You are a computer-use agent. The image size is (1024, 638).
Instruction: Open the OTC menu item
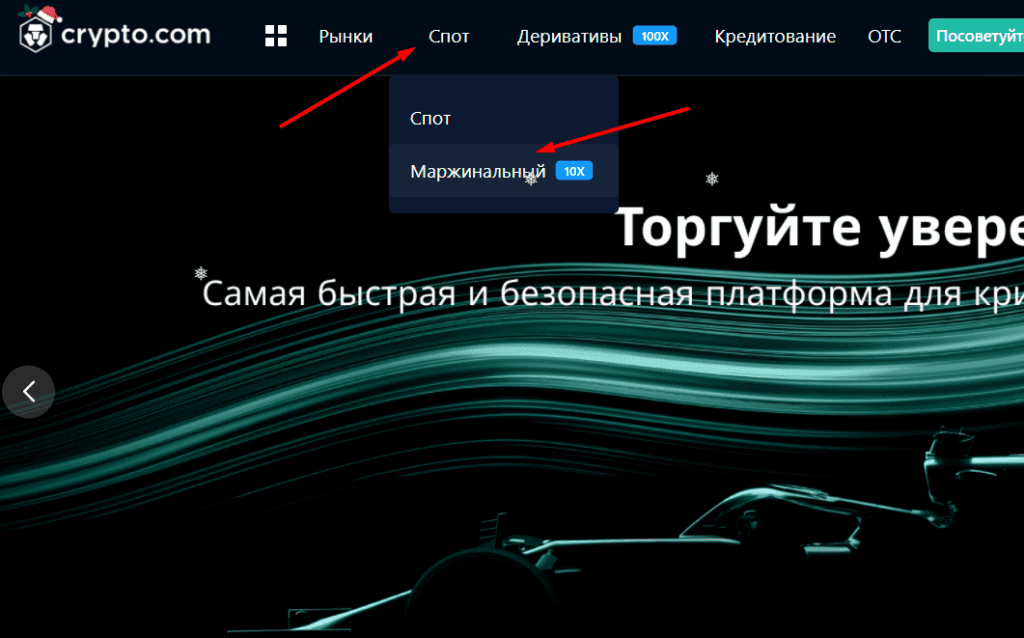(884, 37)
